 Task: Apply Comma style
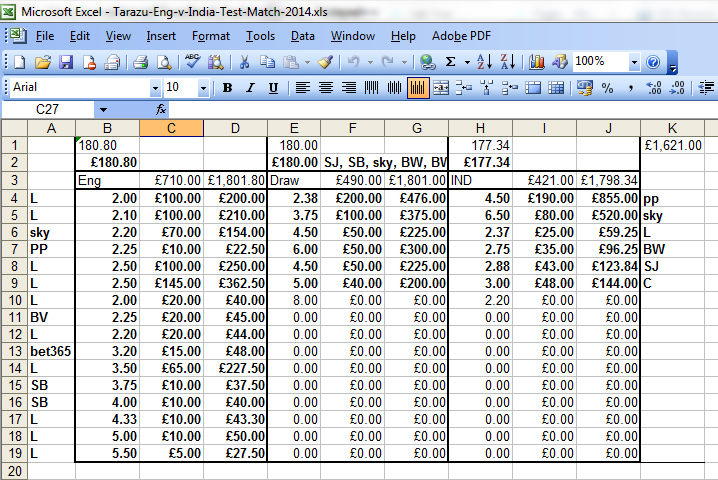pyautogui.click(x=631, y=88)
